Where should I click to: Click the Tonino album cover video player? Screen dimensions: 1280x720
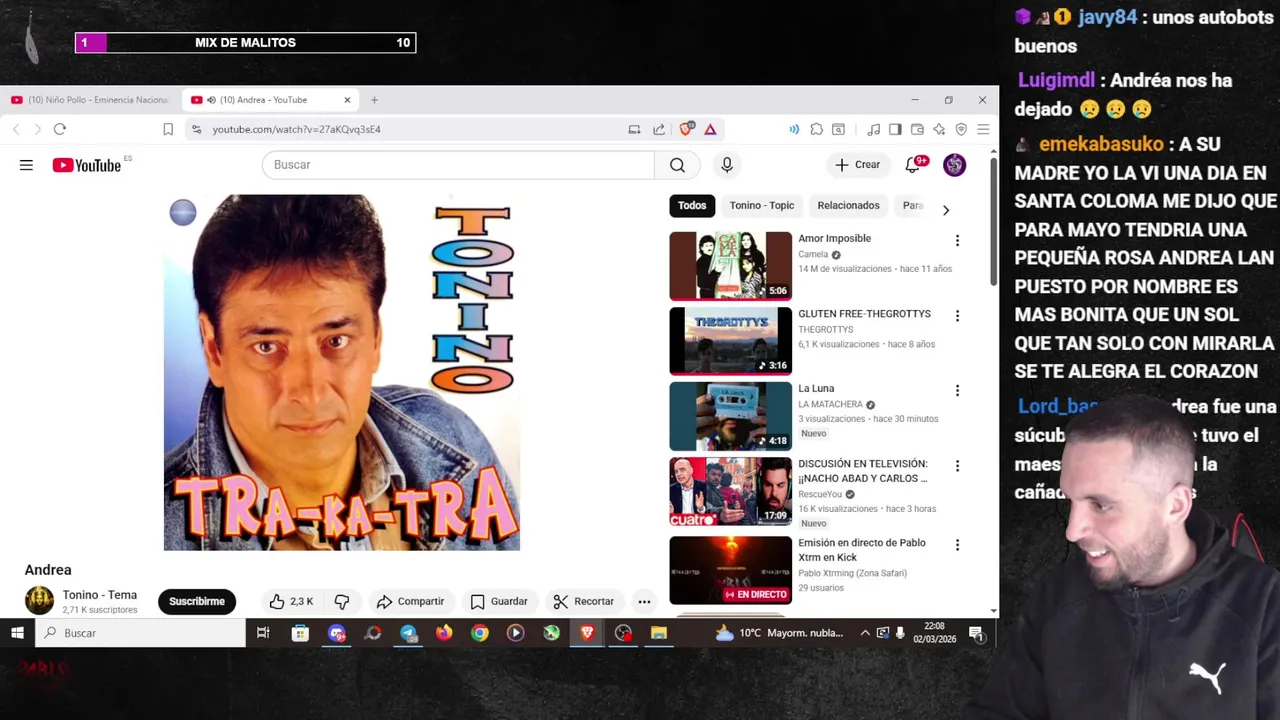click(x=342, y=372)
